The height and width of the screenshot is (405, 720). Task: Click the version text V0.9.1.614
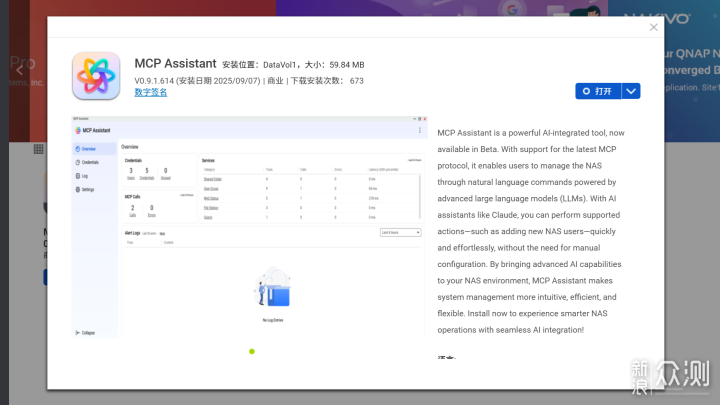154,81
